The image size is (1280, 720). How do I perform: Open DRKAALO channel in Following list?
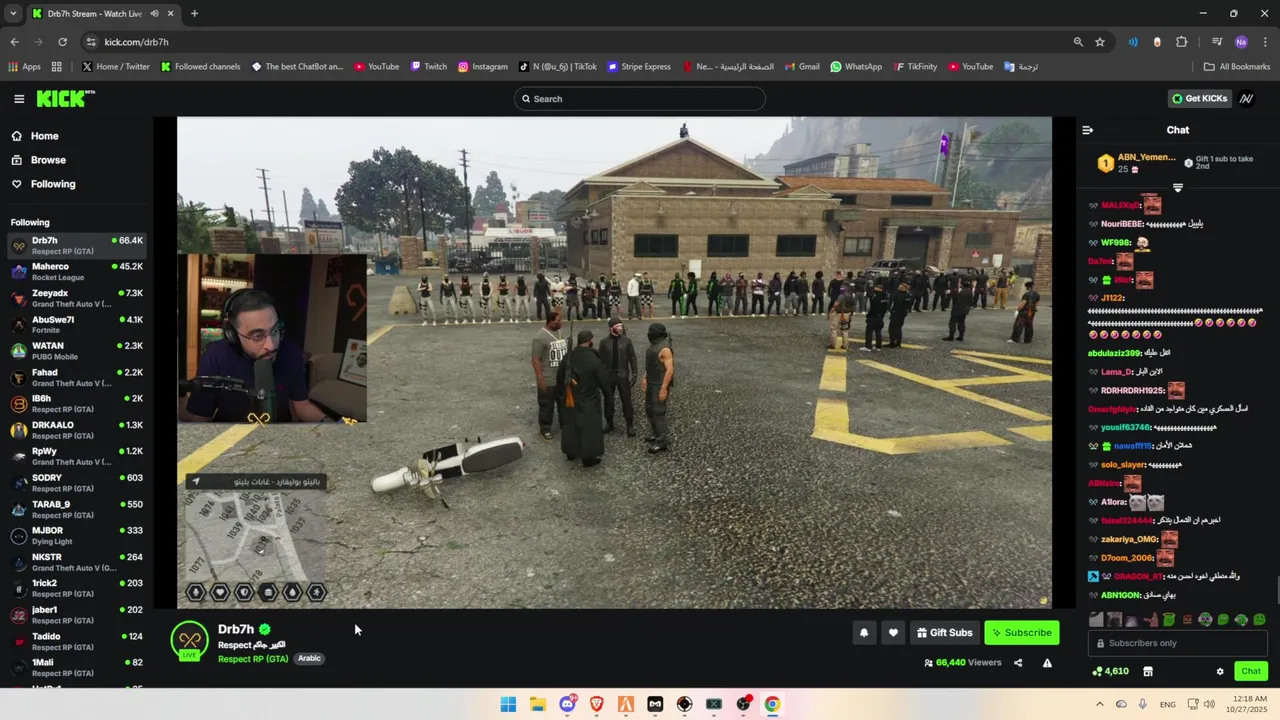point(77,430)
